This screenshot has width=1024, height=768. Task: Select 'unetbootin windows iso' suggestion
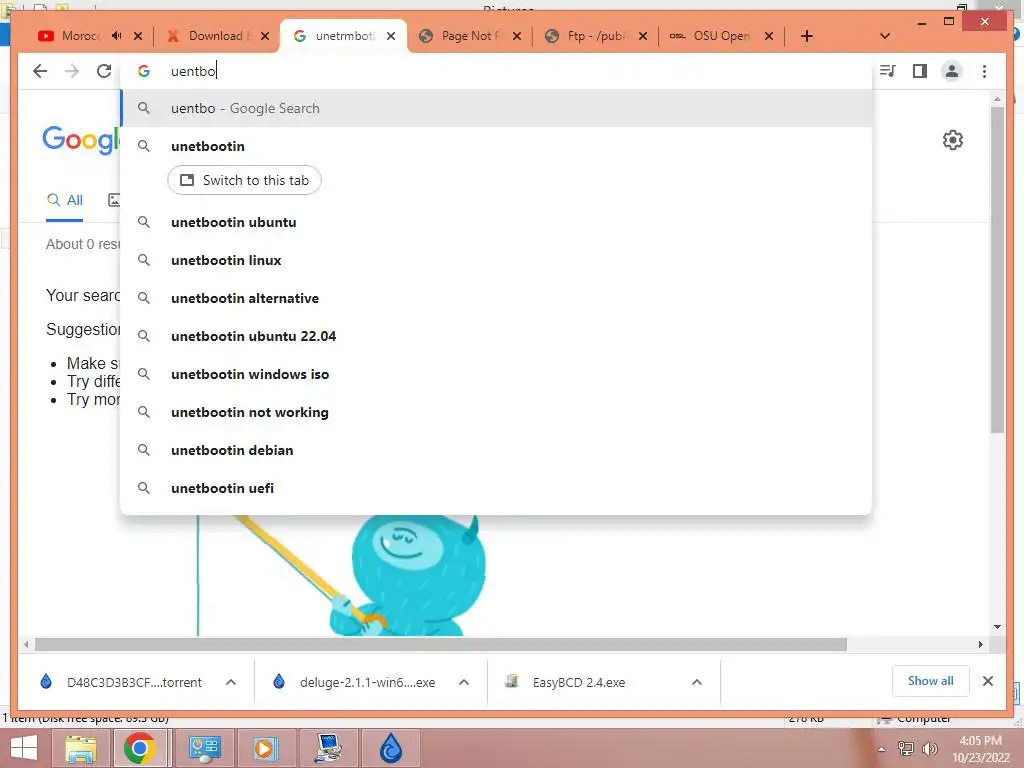click(x=496, y=374)
